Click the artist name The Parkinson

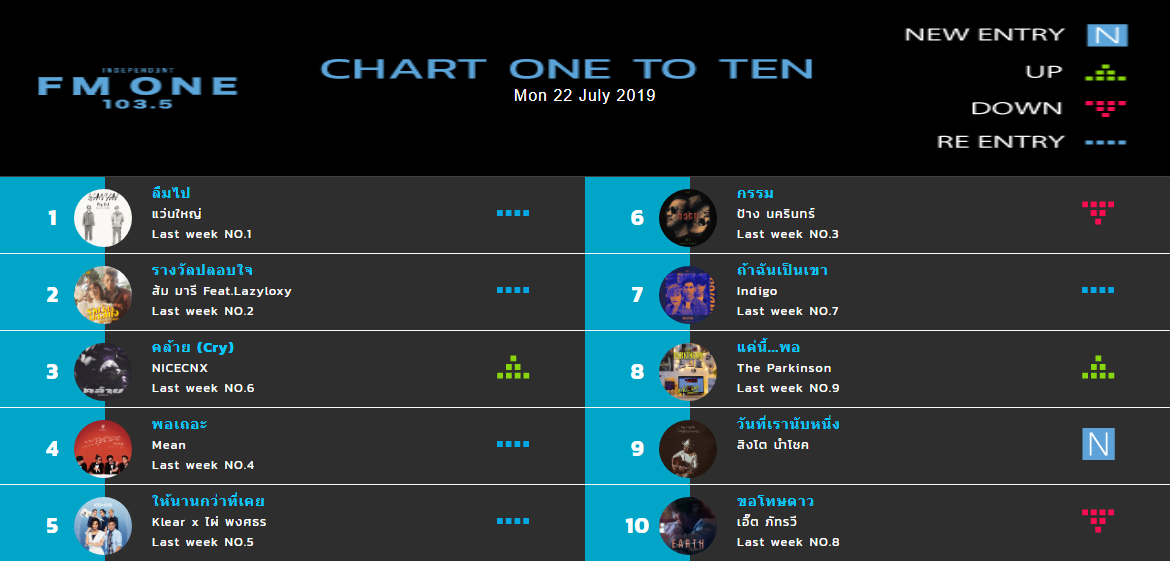click(x=783, y=368)
